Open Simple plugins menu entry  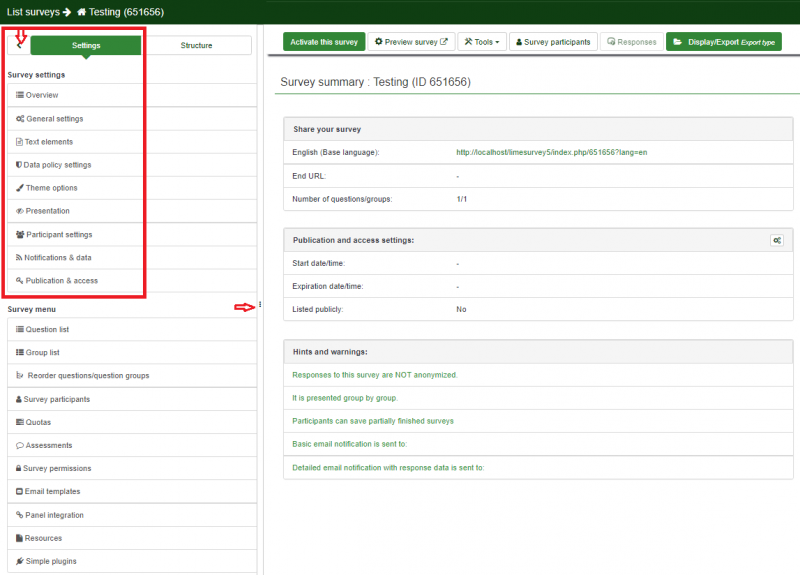(50, 561)
